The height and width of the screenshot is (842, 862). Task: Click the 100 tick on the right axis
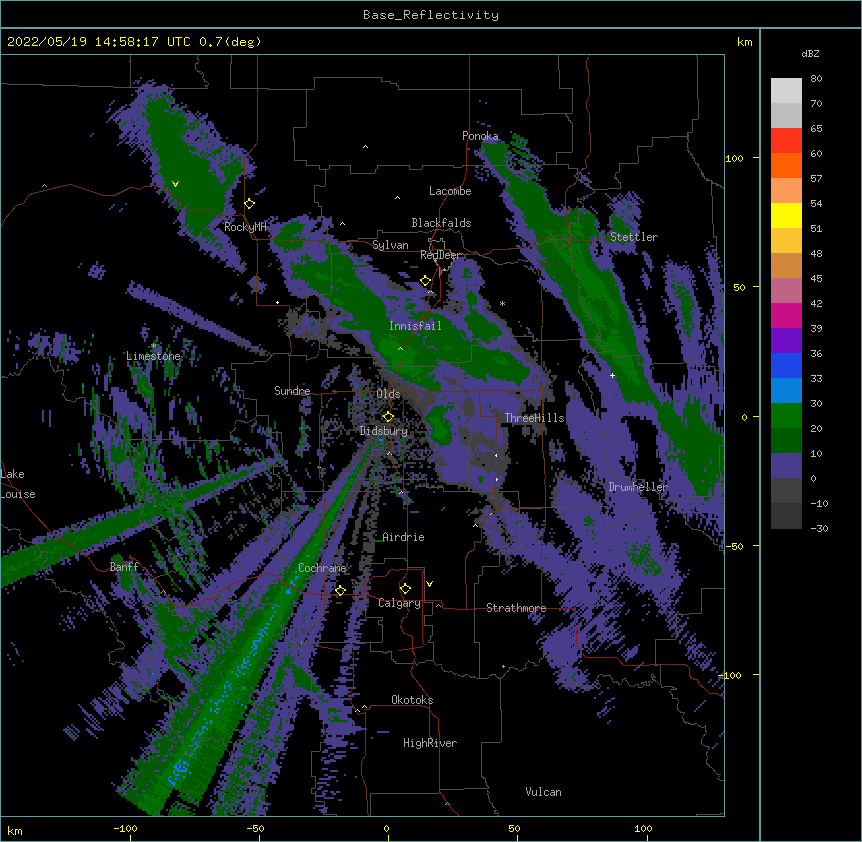coord(734,158)
